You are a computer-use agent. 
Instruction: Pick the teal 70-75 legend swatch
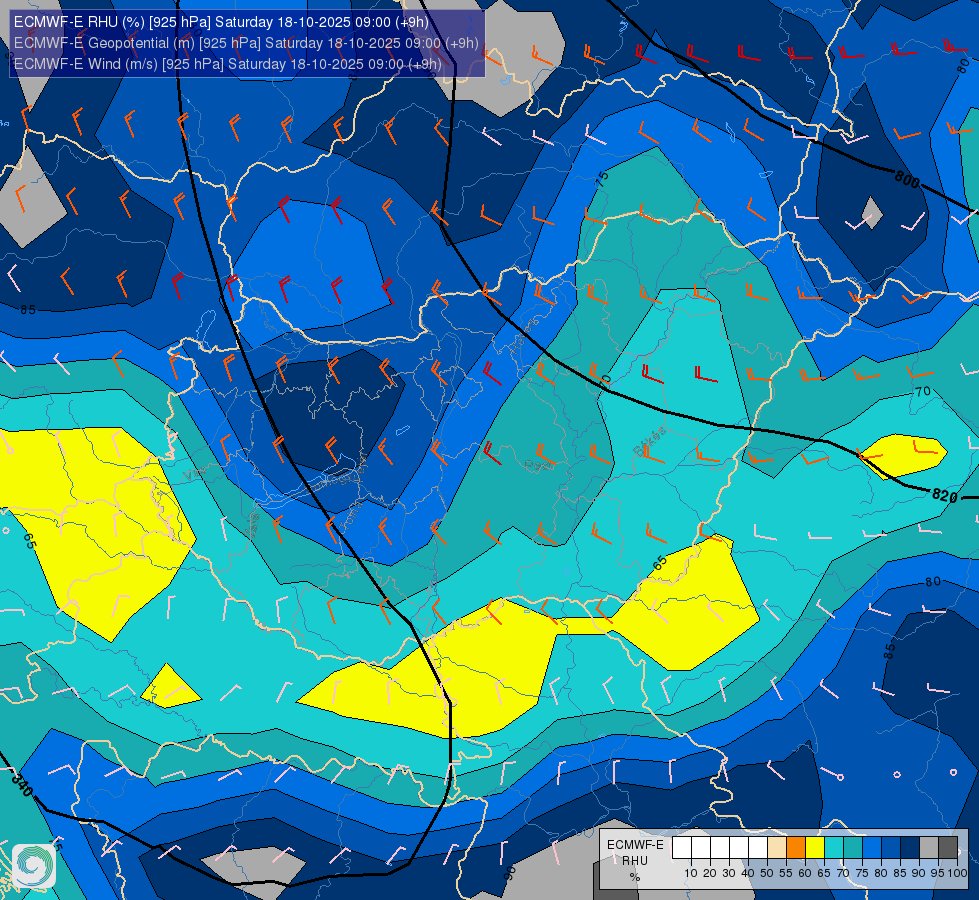[x=853, y=848]
